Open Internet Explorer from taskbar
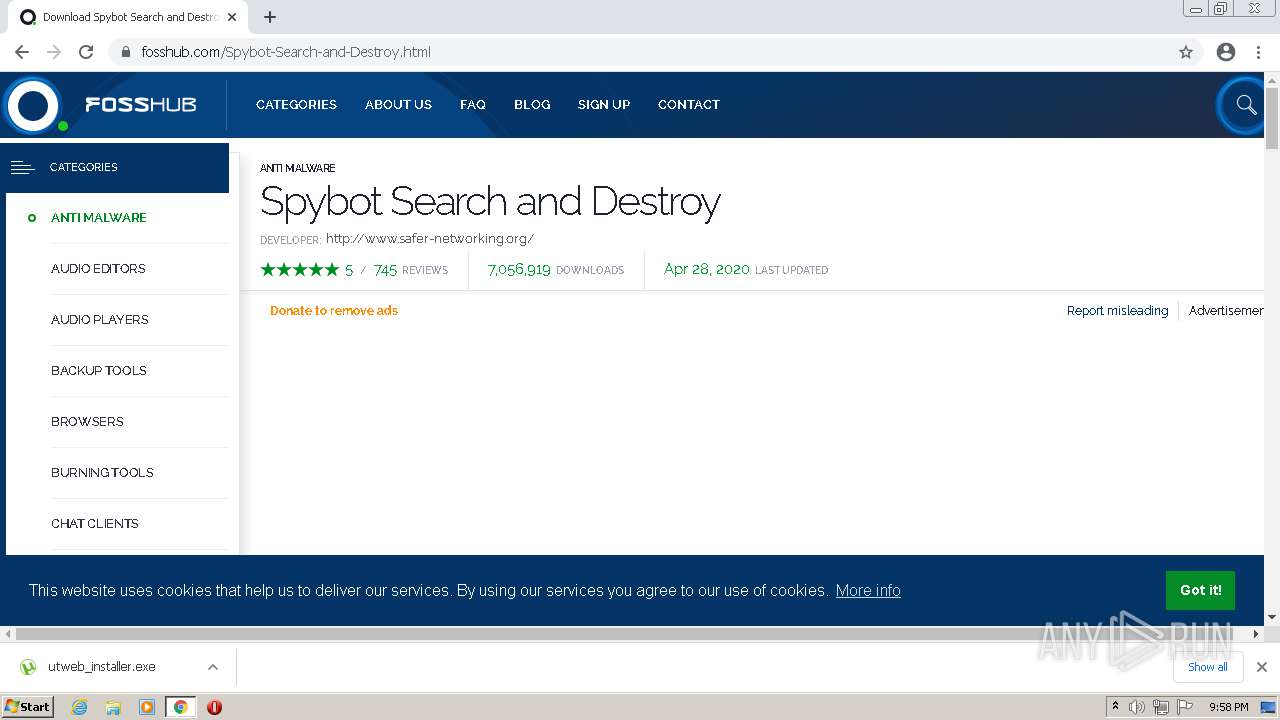The image size is (1280, 720). point(80,707)
